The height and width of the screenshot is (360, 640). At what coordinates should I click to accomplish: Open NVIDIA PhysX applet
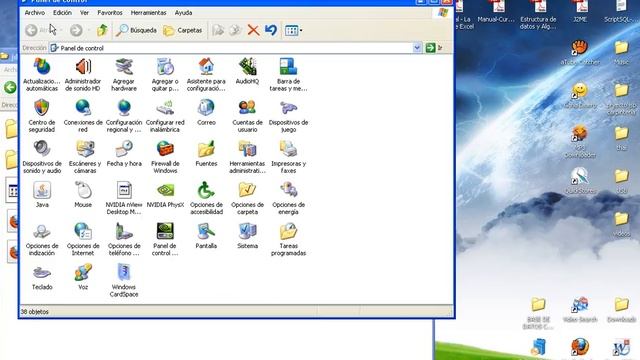(165, 195)
